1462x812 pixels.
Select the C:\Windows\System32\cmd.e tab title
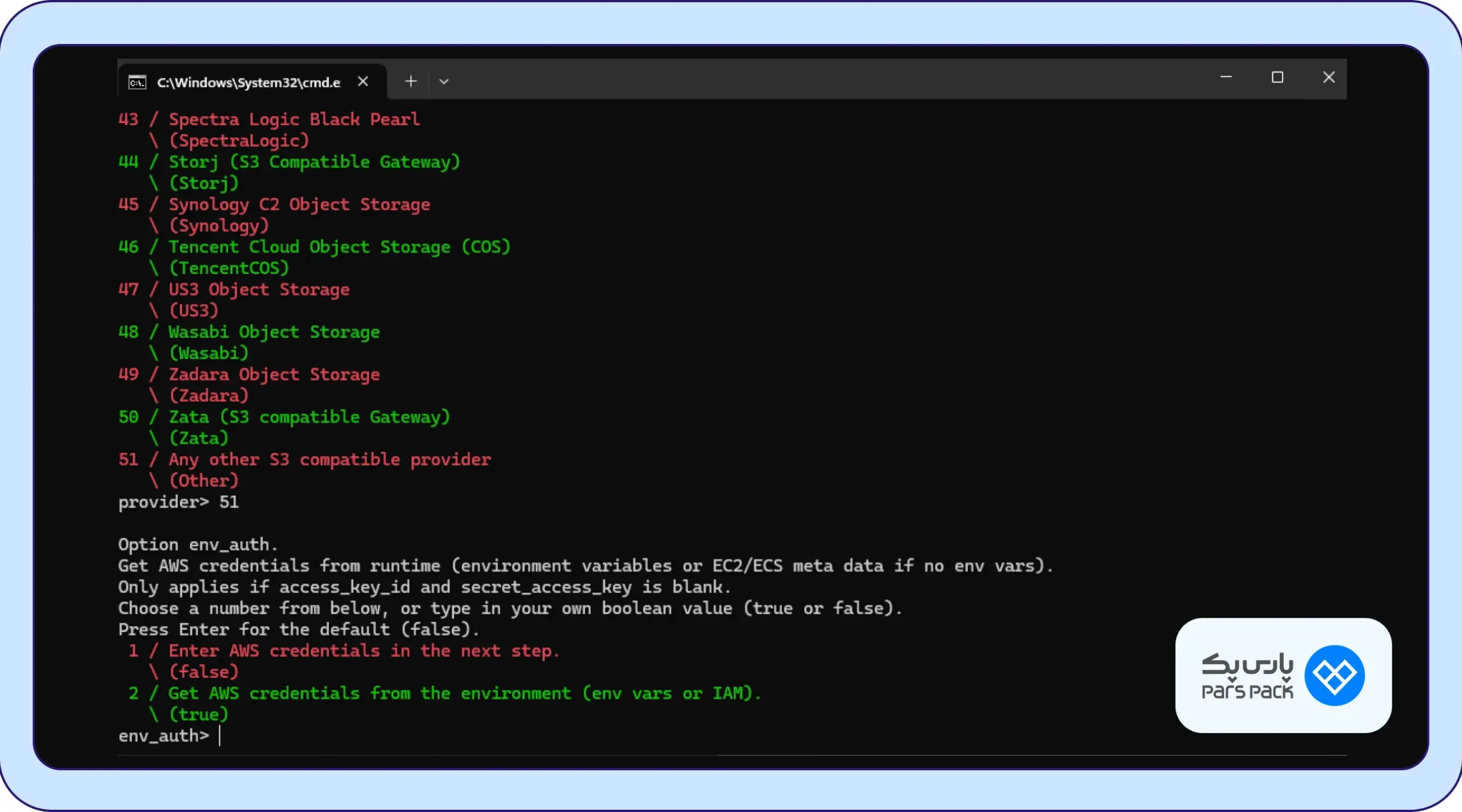click(x=248, y=82)
